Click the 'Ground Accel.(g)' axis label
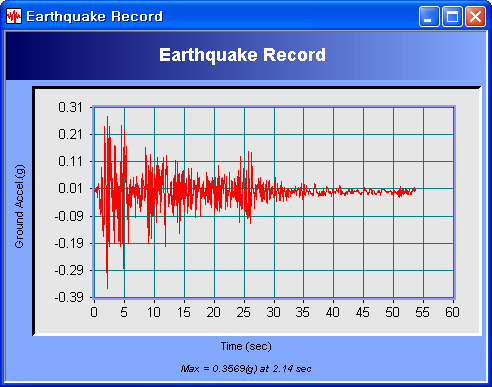Viewport: 492px width, 387px height. tap(19, 206)
